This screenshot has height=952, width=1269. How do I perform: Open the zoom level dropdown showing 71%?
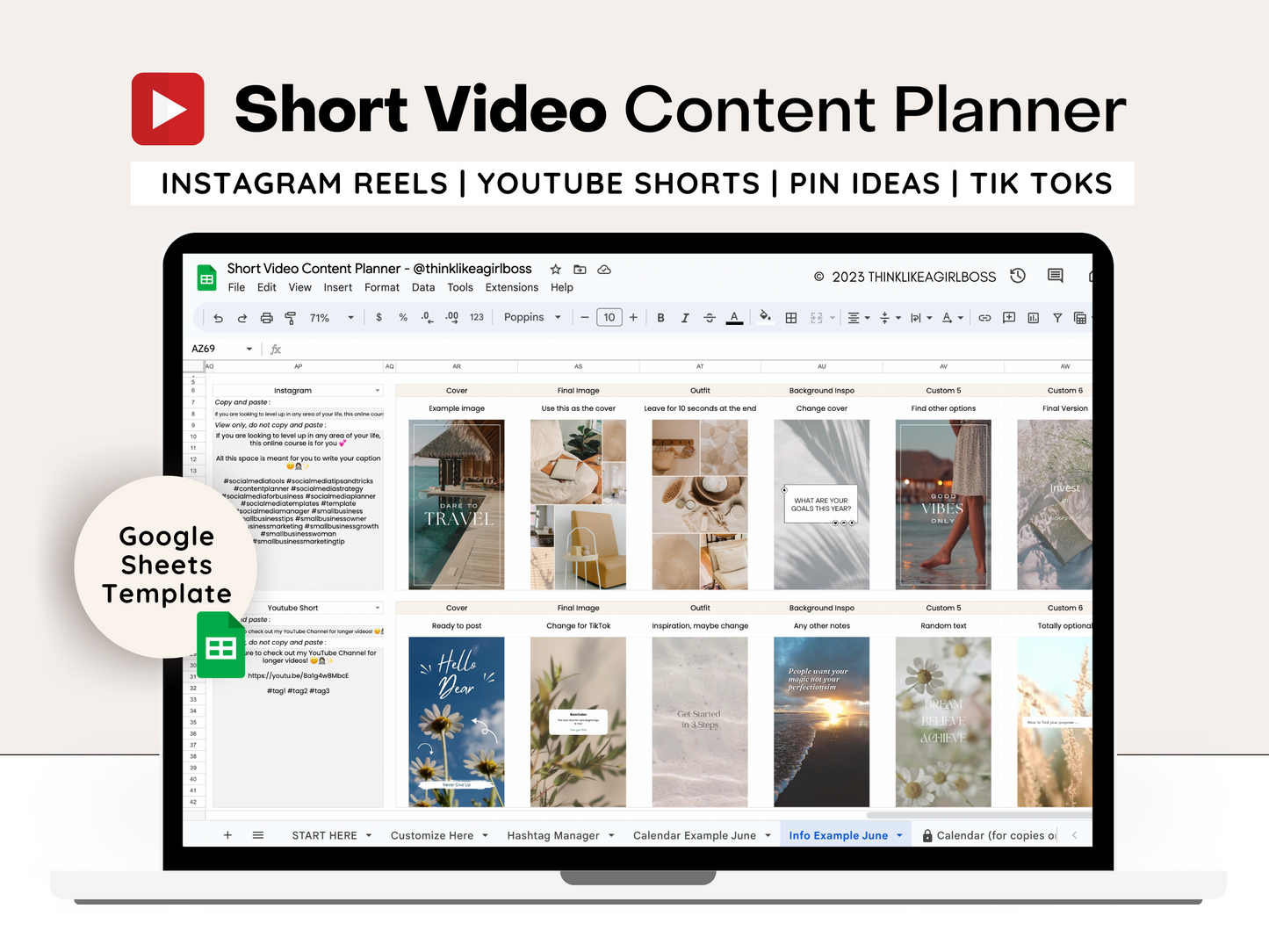[329, 317]
